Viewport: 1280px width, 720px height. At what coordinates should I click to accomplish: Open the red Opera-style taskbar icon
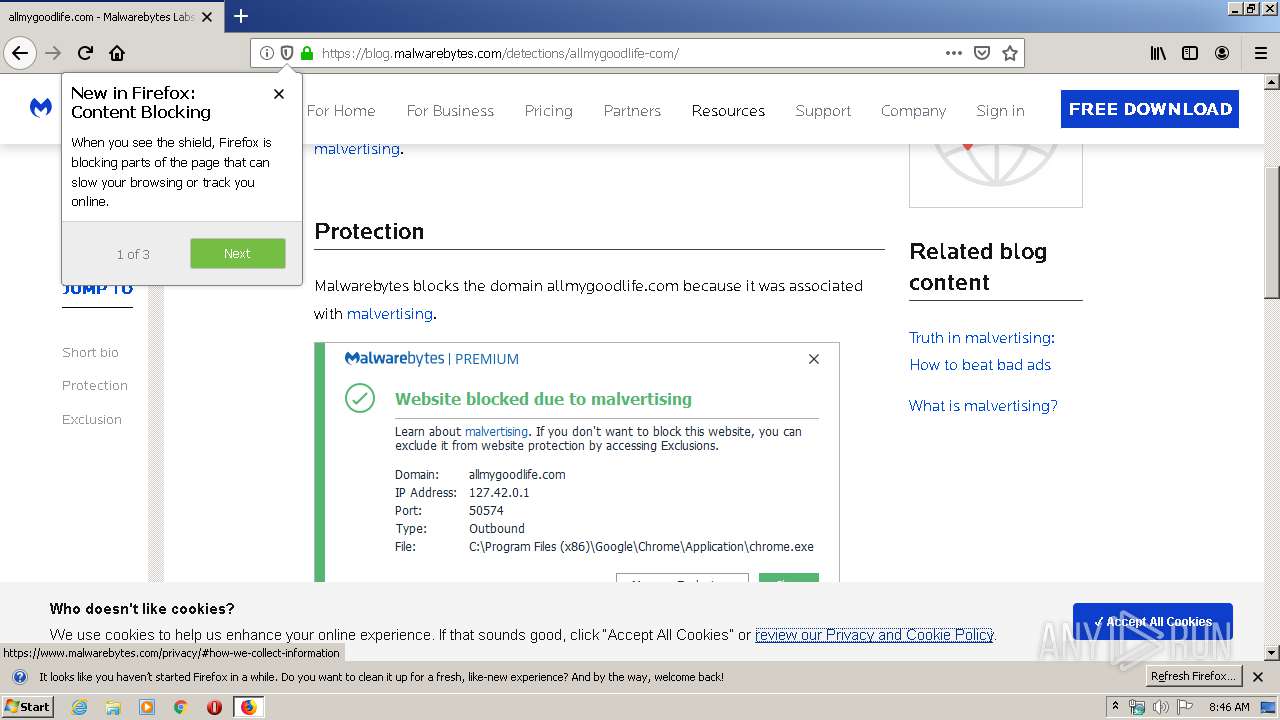tap(214, 707)
